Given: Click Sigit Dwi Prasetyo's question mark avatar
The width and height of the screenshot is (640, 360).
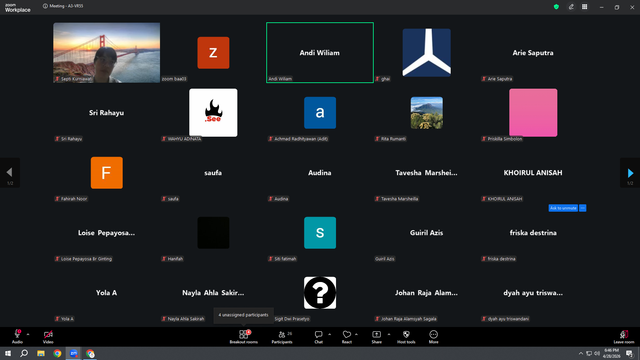Looking at the screenshot, I should pyautogui.click(x=320, y=293).
